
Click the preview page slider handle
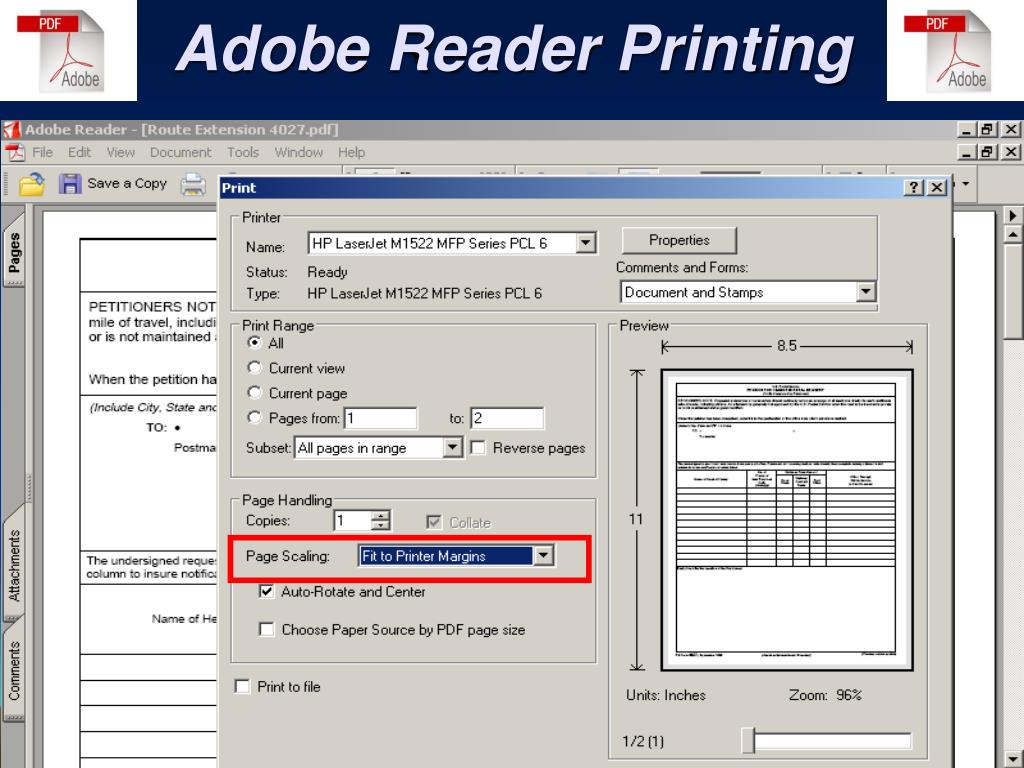[x=748, y=741]
